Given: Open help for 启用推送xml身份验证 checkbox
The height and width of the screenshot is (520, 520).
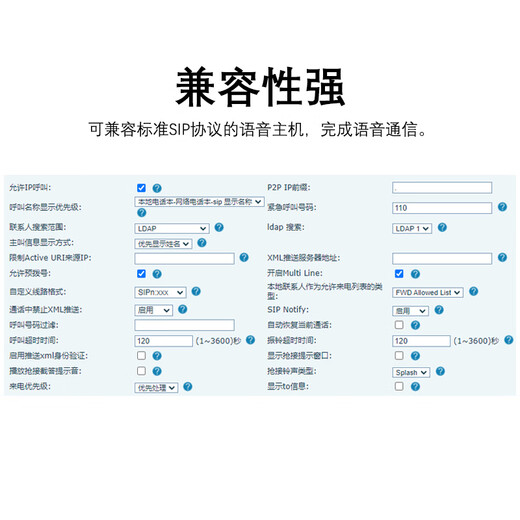Looking at the screenshot, I should (x=157, y=356).
